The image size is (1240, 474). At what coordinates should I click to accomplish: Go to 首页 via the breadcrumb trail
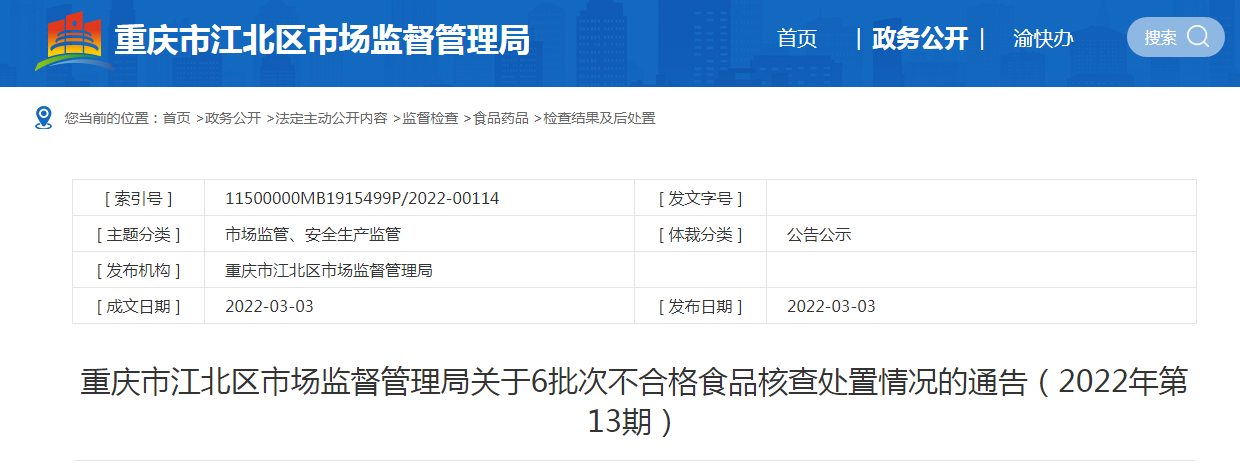(176, 118)
